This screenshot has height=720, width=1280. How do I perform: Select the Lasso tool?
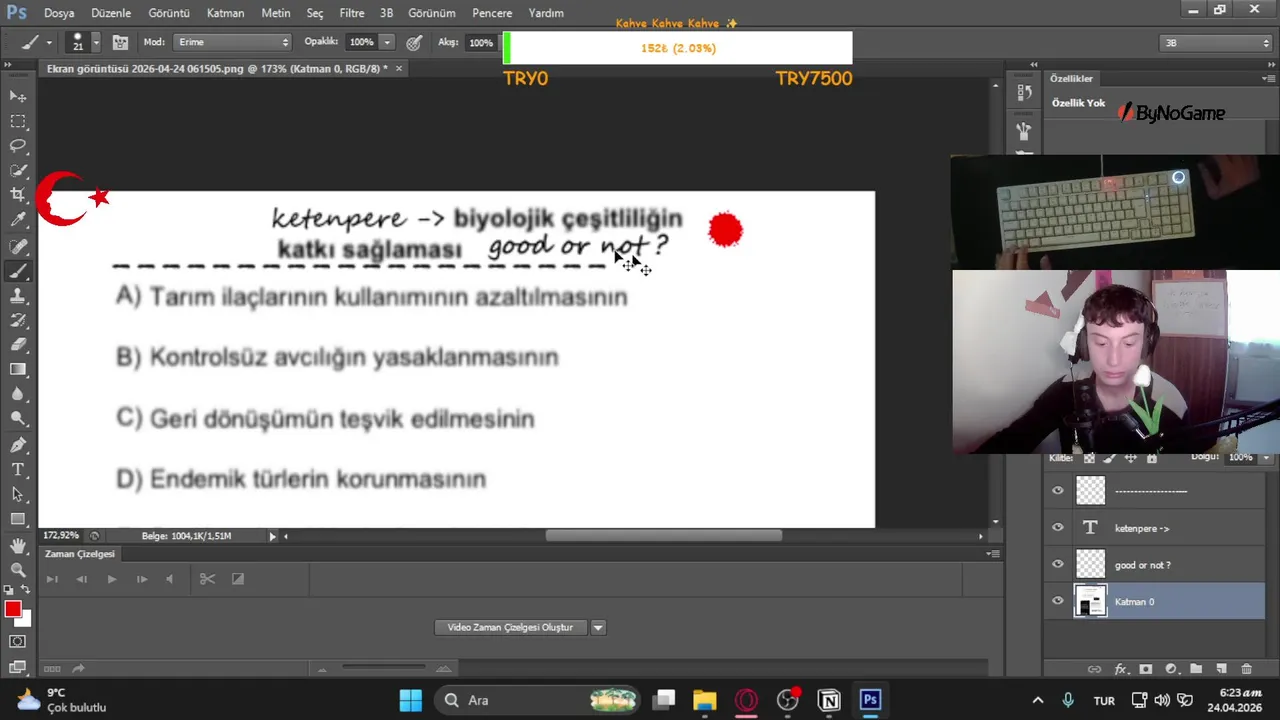pos(18,146)
